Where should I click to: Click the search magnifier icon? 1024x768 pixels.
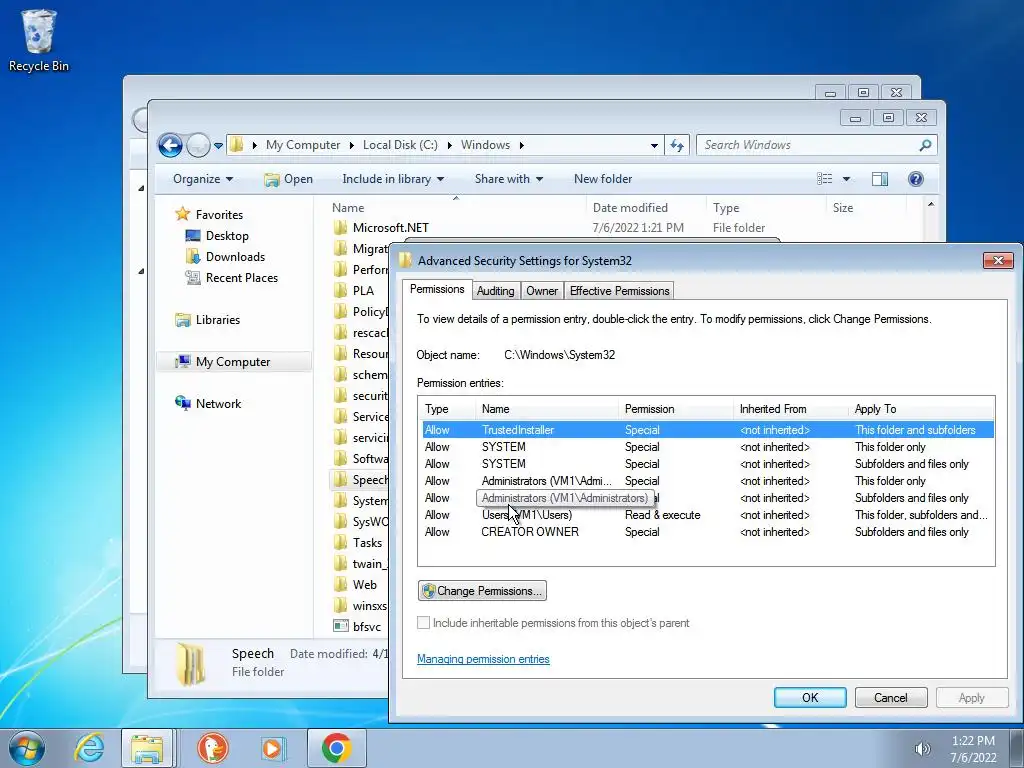(x=925, y=145)
